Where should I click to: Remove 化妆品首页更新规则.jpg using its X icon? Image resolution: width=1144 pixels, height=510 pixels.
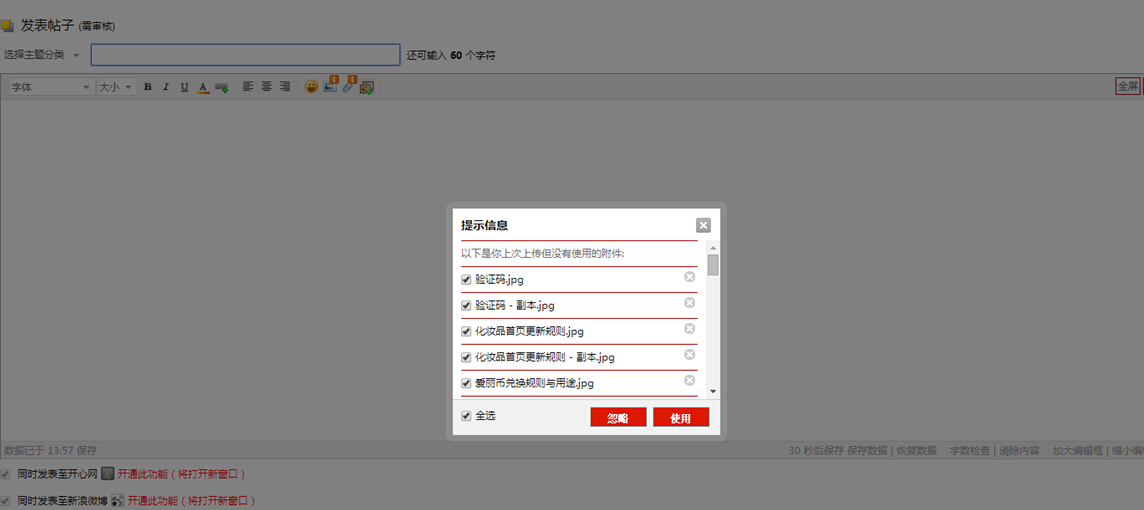(x=689, y=328)
